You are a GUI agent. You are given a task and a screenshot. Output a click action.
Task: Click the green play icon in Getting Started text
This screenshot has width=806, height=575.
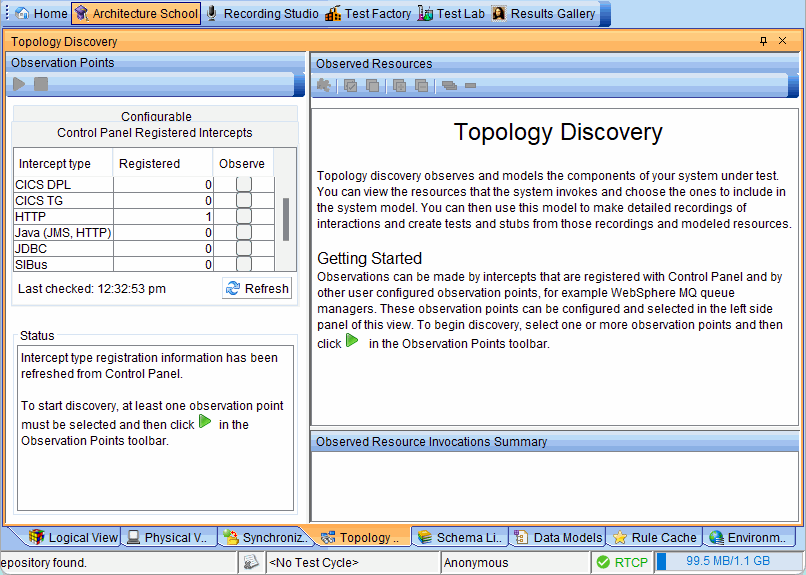[x=352, y=340]
